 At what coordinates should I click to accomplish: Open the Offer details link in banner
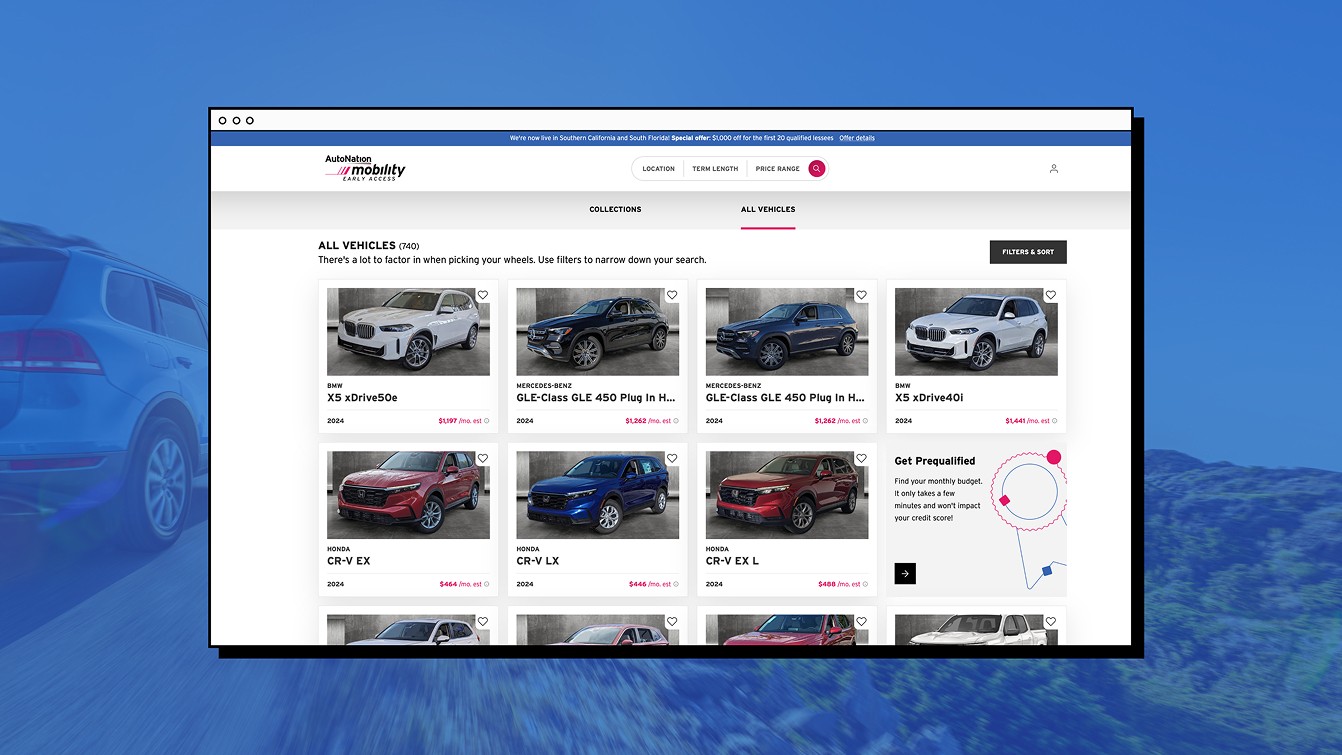(x=857, y=138)
